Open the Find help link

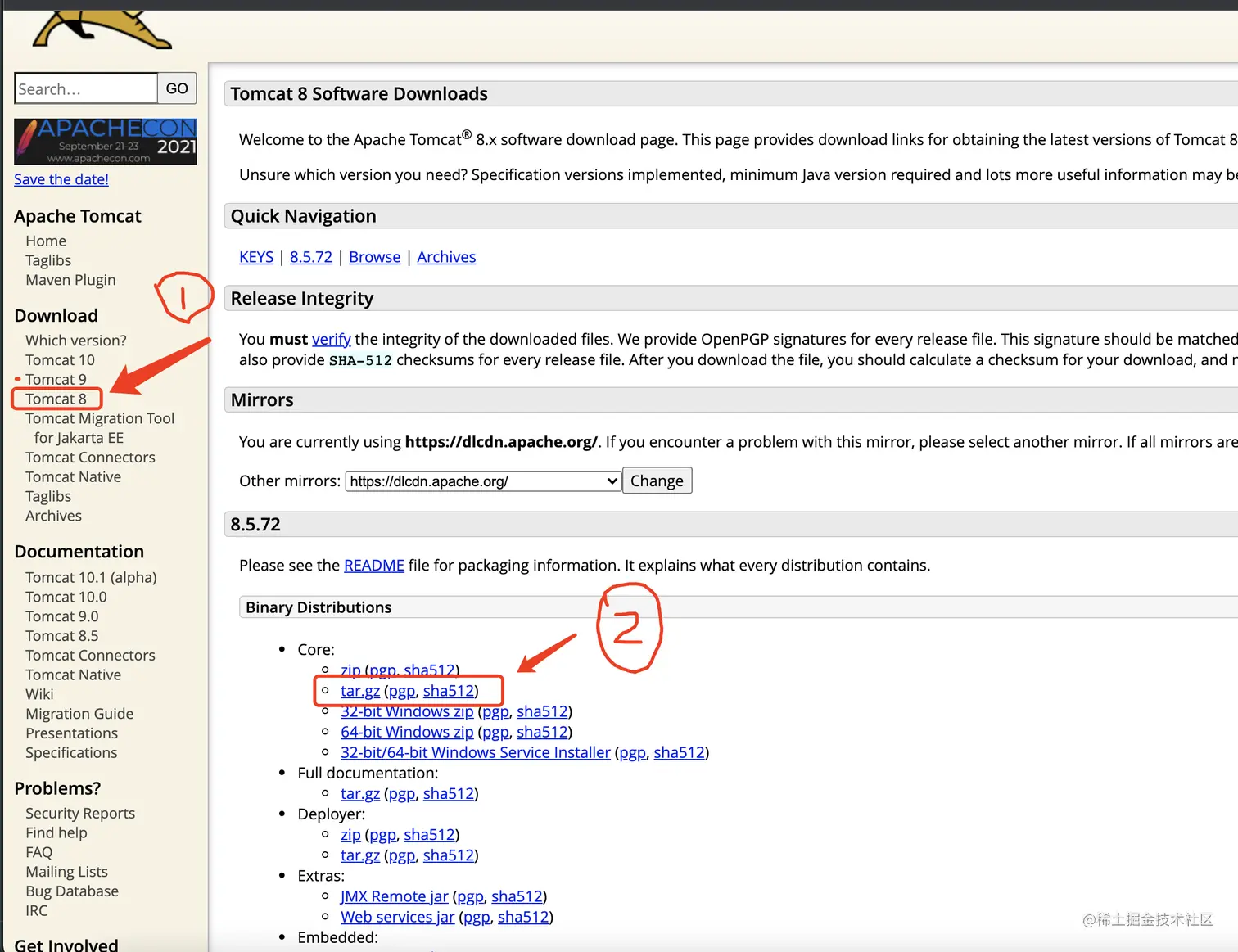[x=56, y=833]
